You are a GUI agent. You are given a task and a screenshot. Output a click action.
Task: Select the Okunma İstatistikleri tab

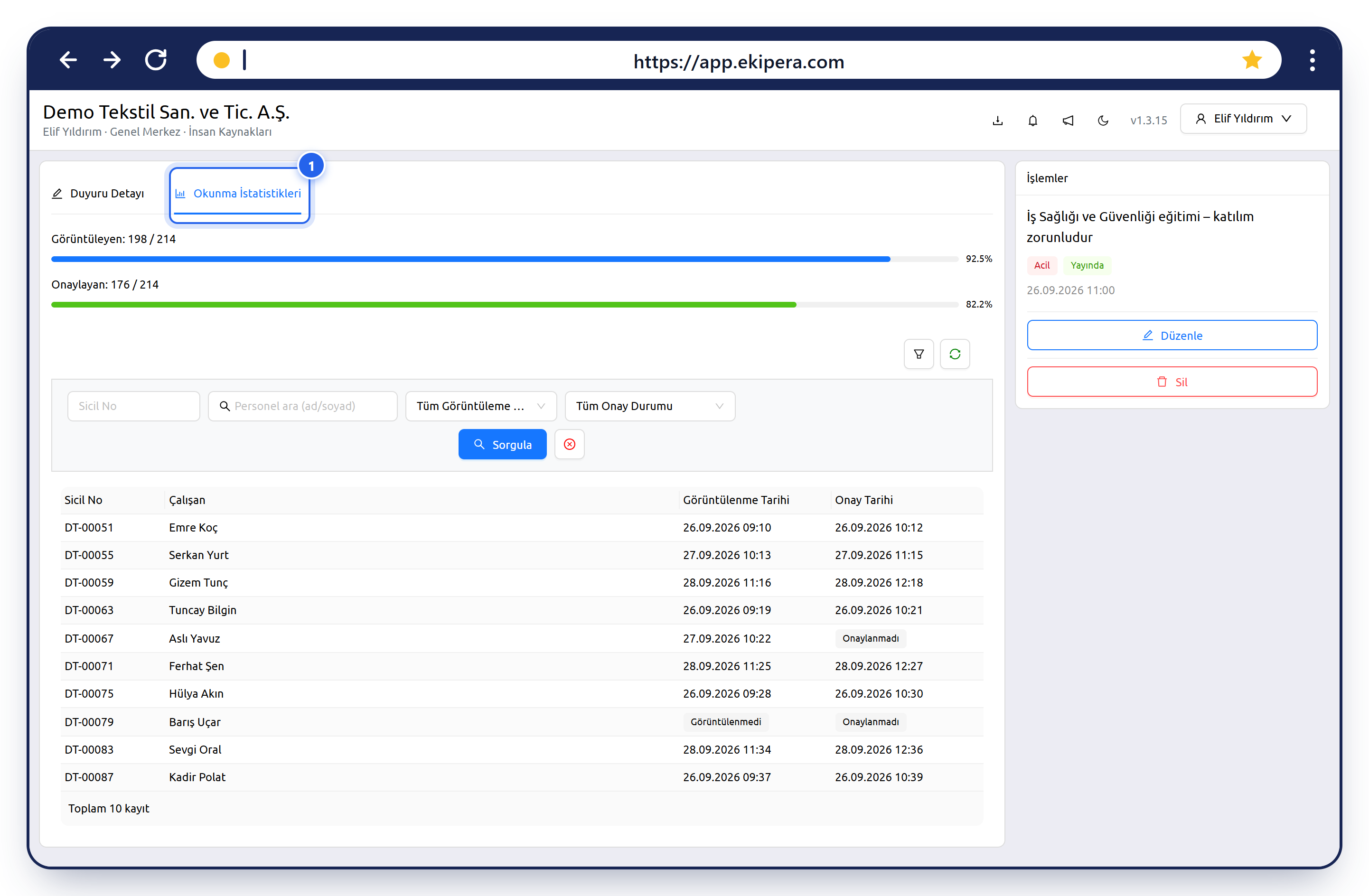click(238, 194)
